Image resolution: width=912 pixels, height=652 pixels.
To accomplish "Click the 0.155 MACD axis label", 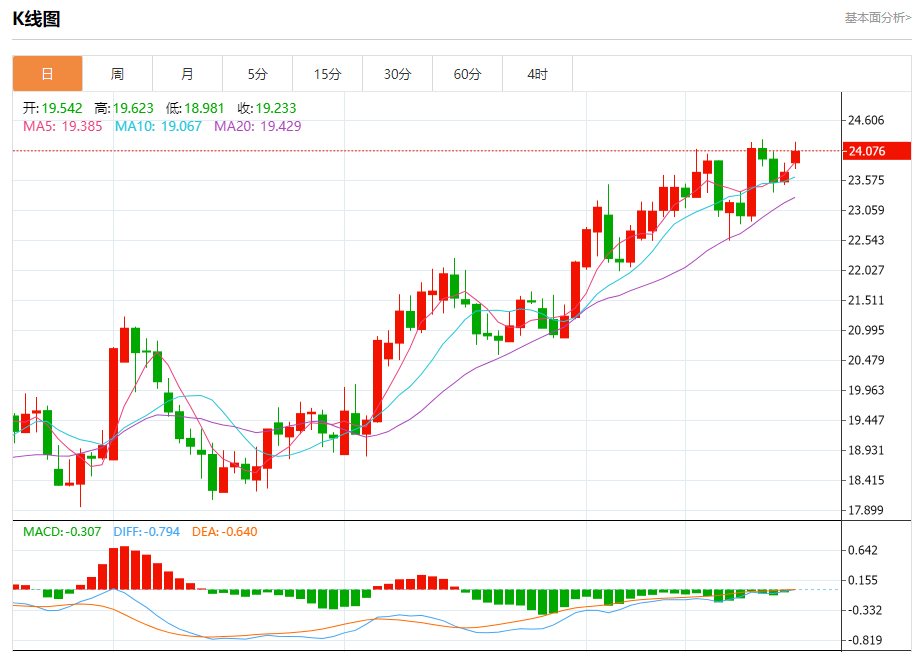I will point(863,580).
